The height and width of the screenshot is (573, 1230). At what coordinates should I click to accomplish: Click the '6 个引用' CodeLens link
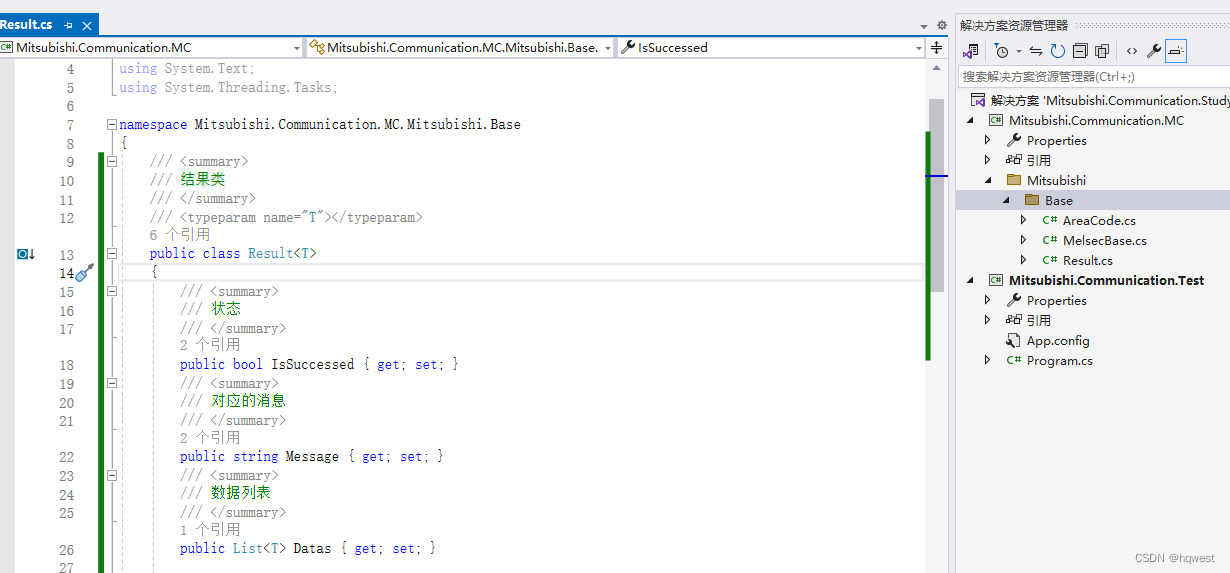180,235
